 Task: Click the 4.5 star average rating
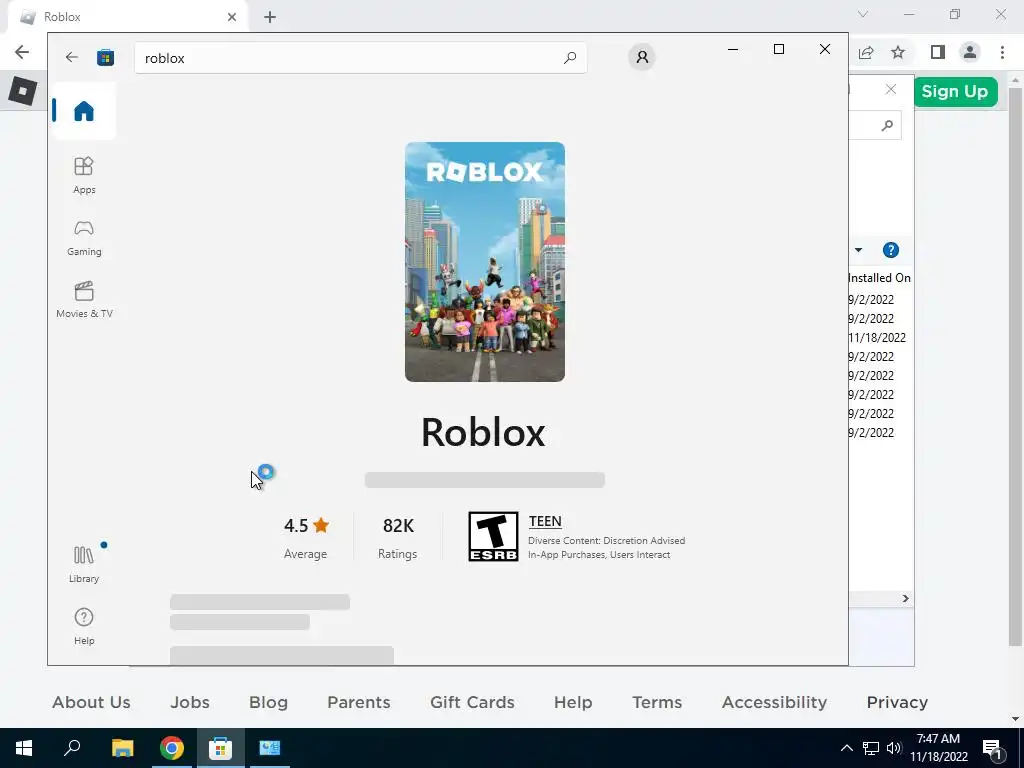(306, 526)
